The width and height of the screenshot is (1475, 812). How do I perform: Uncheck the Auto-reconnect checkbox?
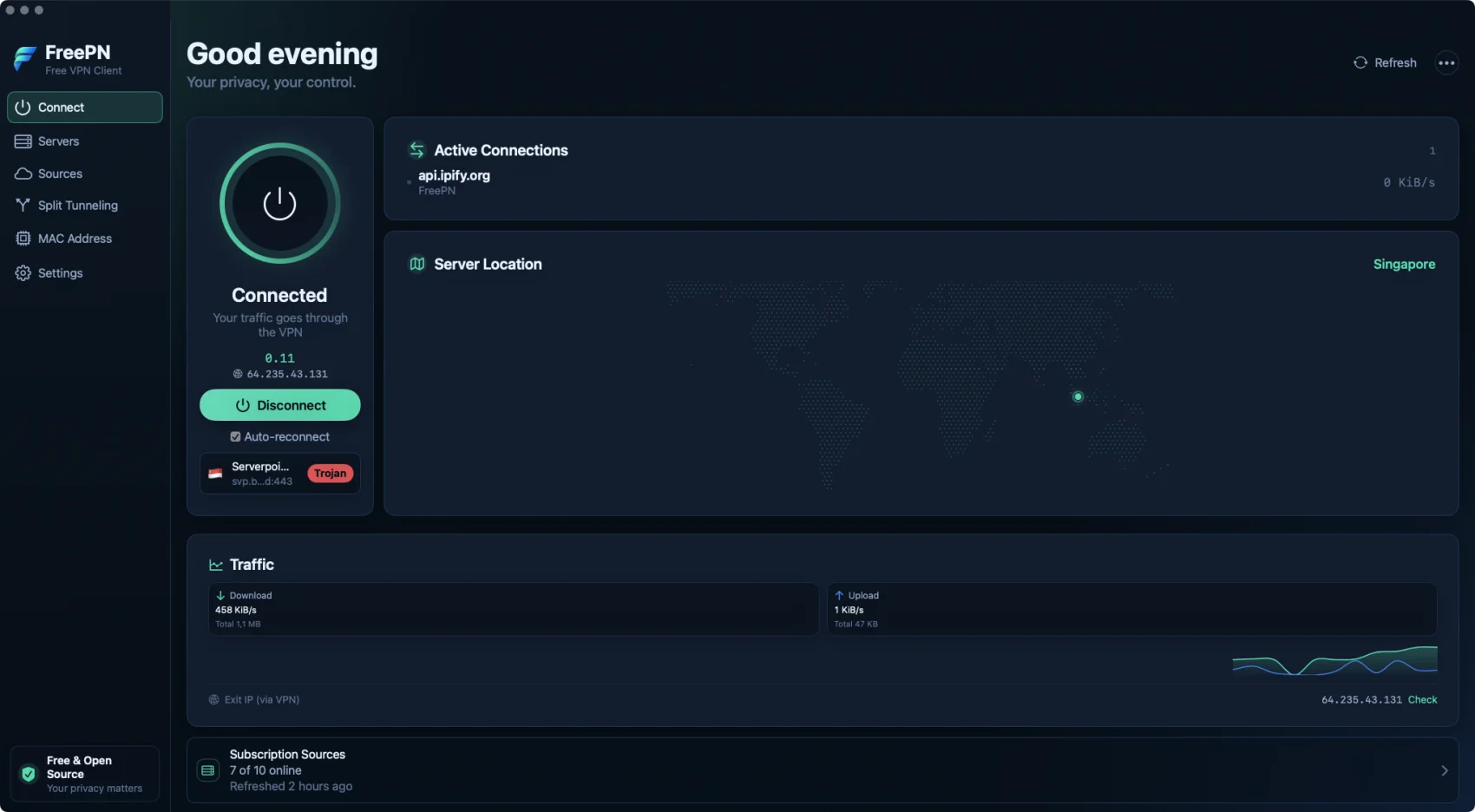pos(235,437)
